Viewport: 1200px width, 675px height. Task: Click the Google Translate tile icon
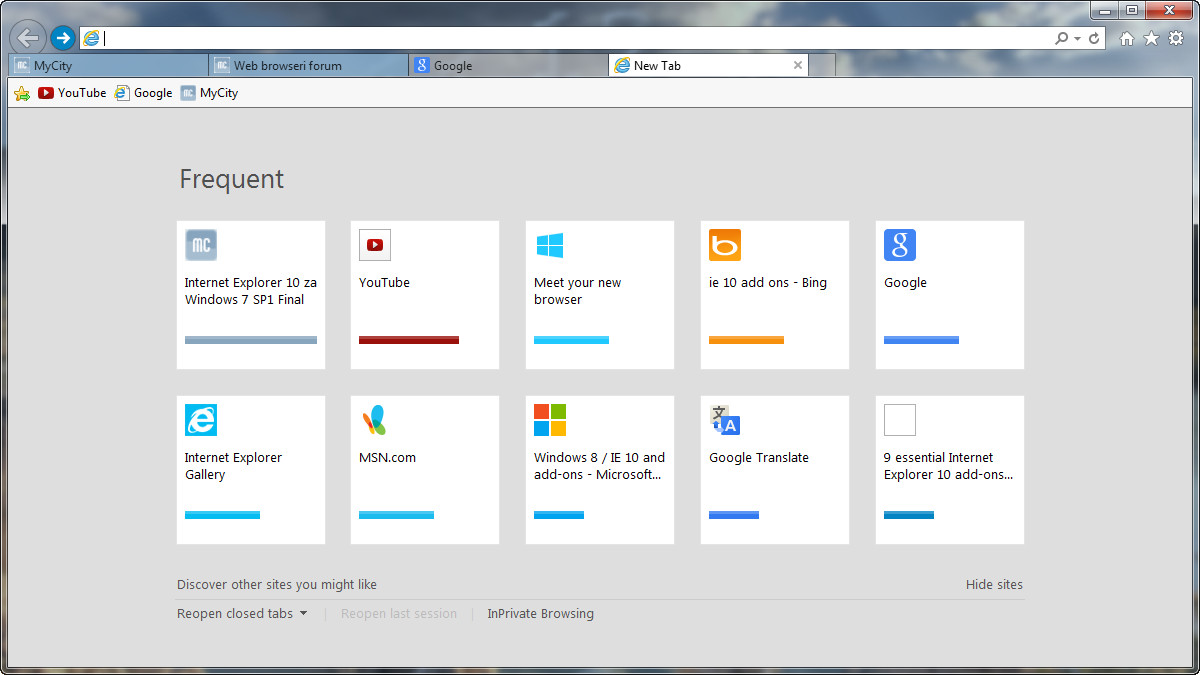pos(725,420)
